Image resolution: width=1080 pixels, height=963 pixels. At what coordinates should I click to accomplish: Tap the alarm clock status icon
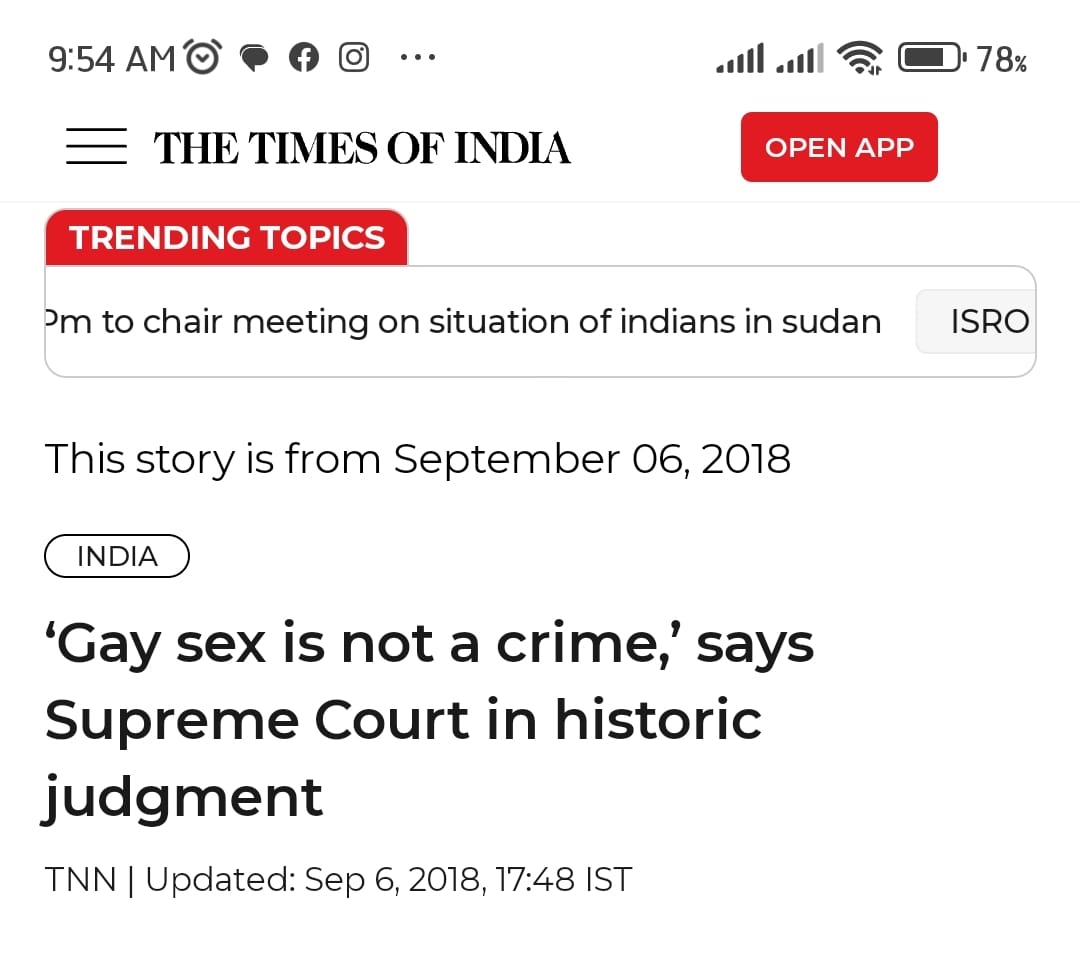(204, 58)
